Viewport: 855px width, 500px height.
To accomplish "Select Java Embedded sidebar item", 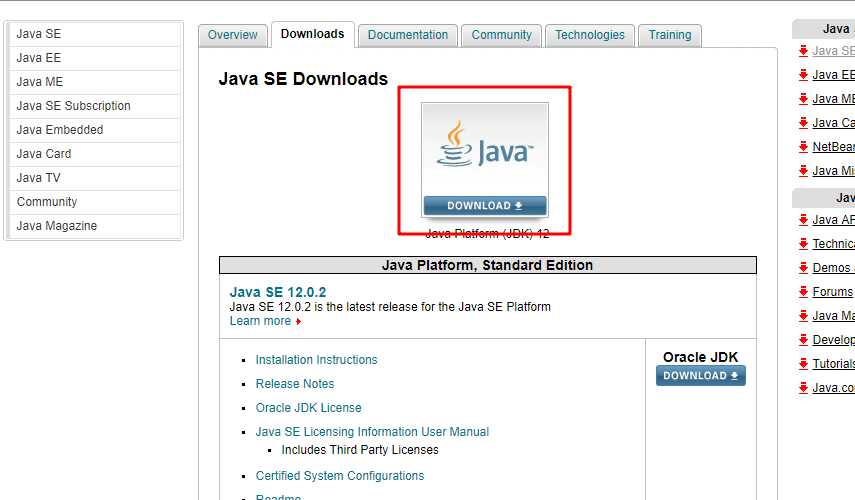I will (x=95, y=130).
